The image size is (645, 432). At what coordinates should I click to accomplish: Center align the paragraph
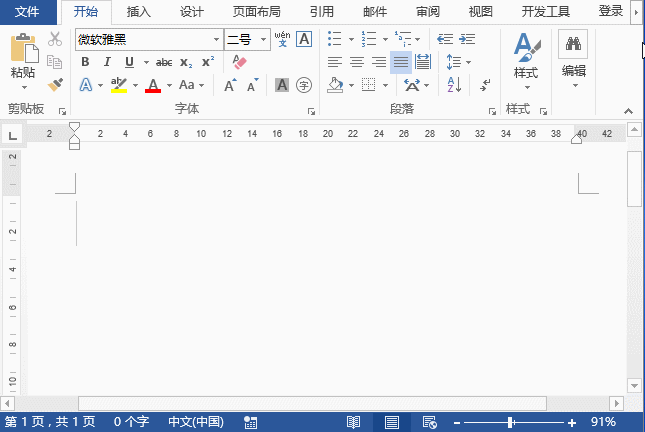[356, 62]
